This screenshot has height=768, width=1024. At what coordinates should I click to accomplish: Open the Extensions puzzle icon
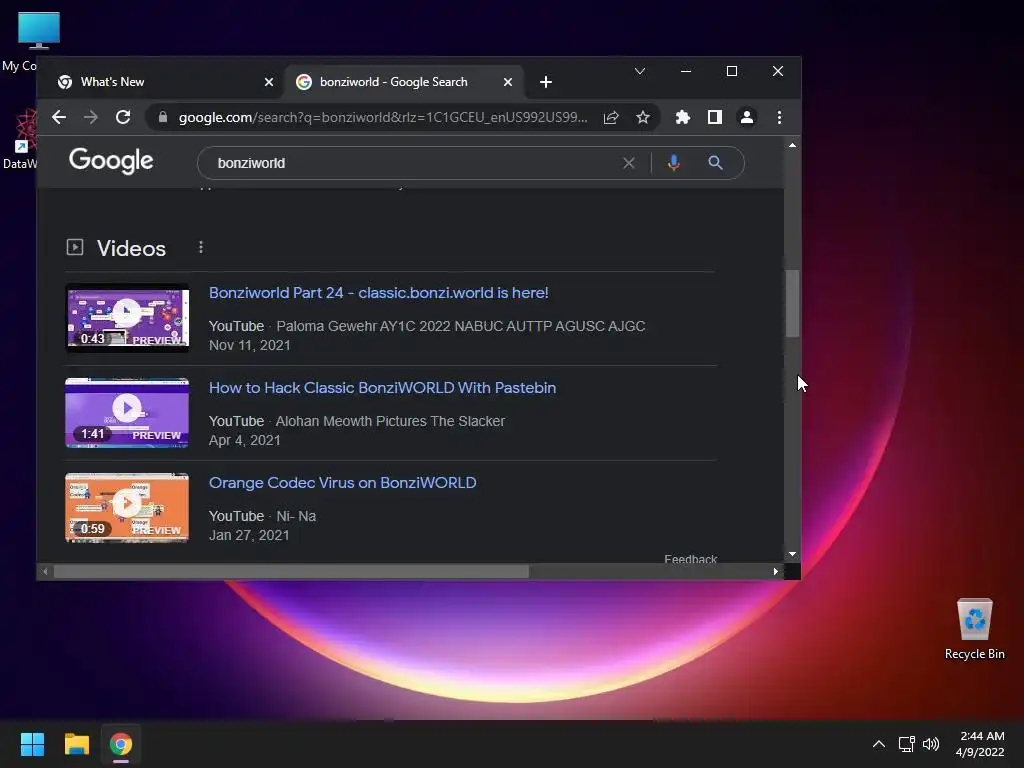coord(682,117)
